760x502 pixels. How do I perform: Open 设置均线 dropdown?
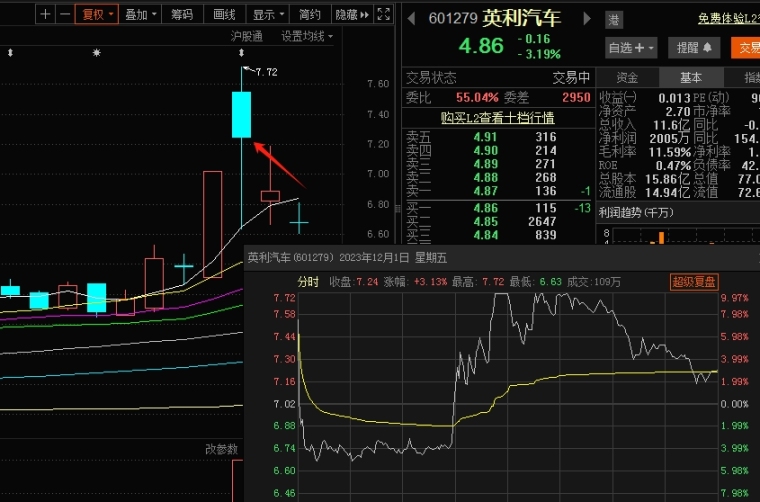click(307, 36)
